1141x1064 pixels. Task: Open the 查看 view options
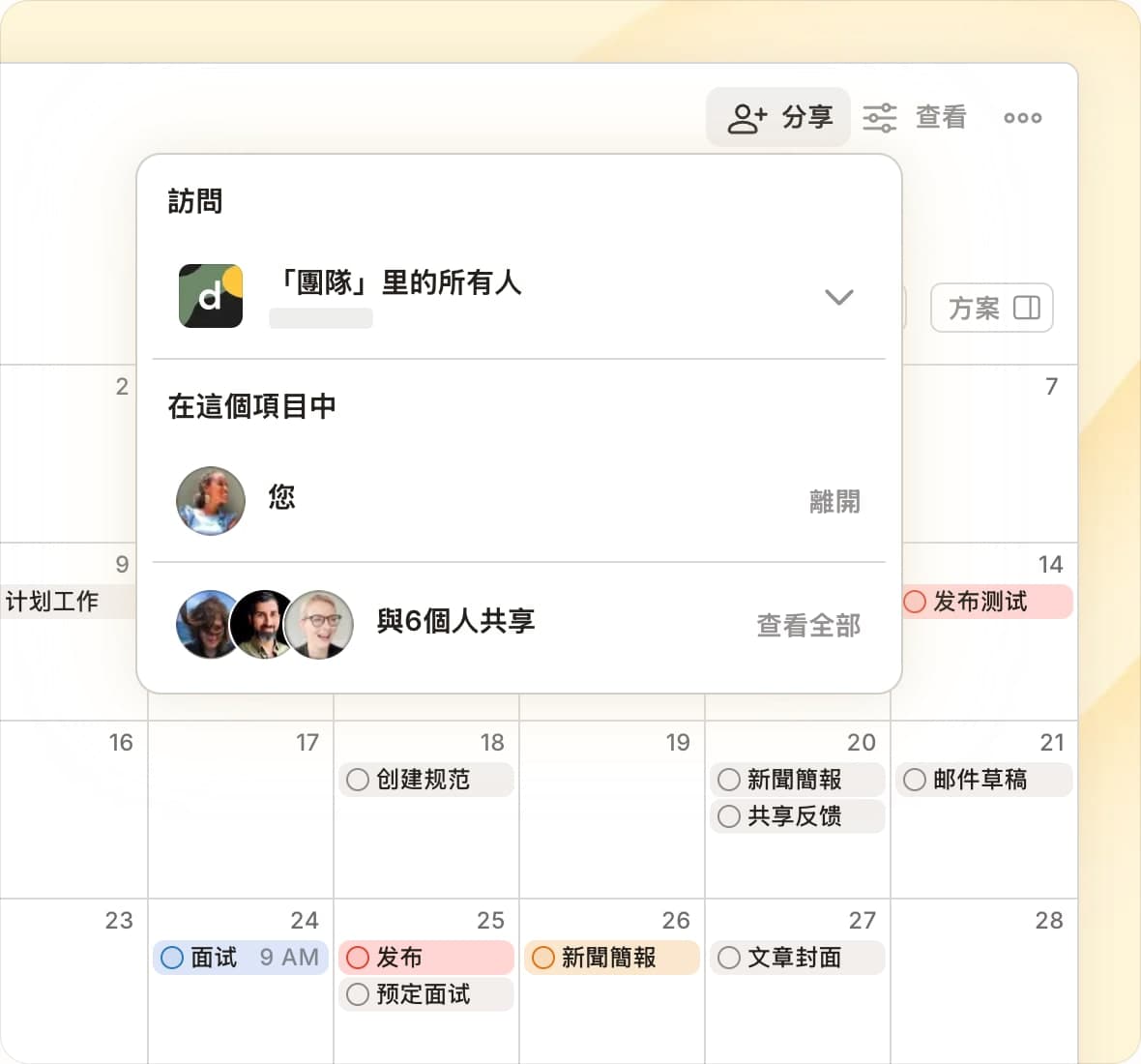click(x=915, y=117)
